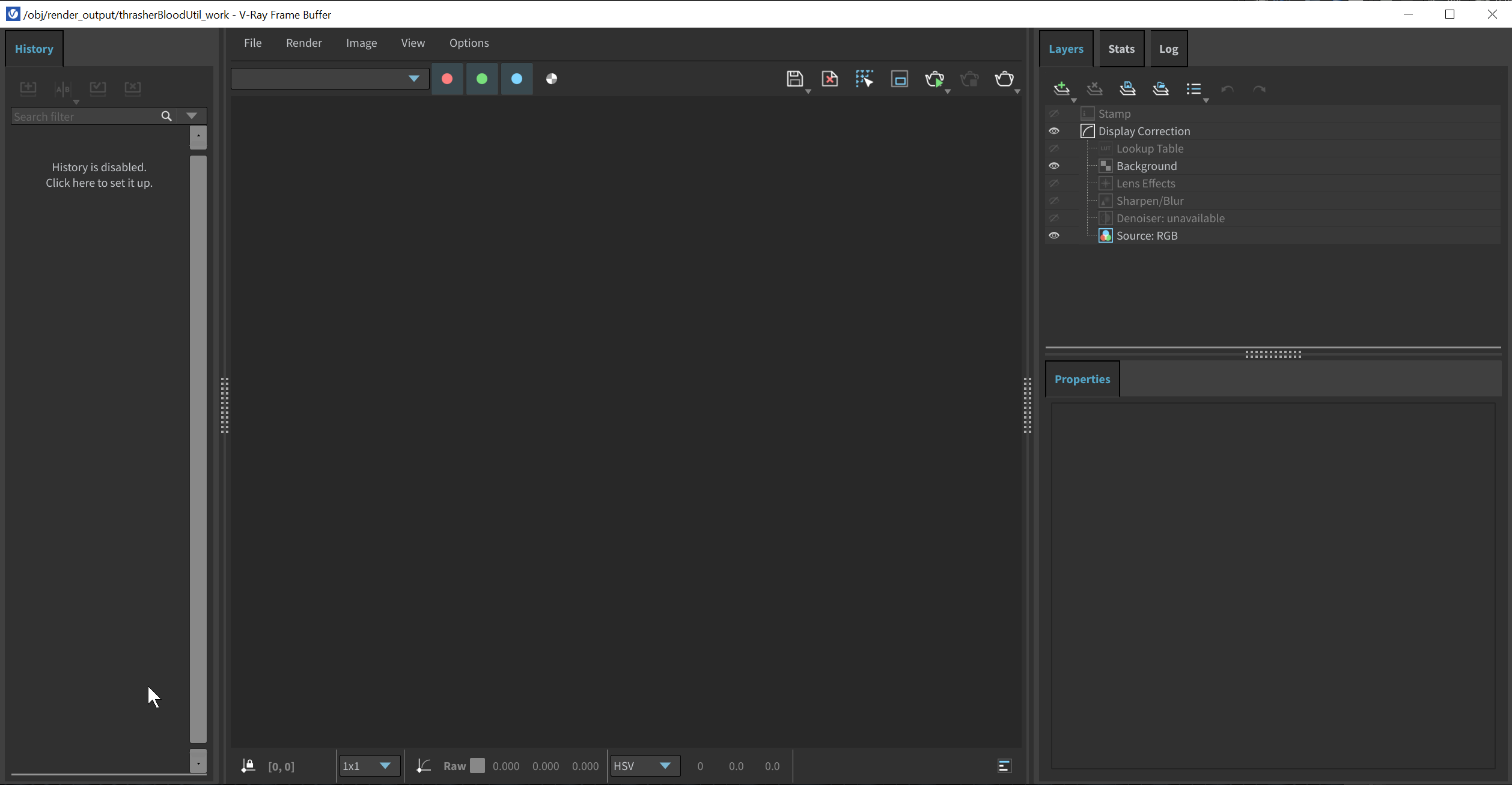This screenshot has width=1512, height=785.
Task: Select the Display Correction layer row
Action: click(x=1273, y=131)
